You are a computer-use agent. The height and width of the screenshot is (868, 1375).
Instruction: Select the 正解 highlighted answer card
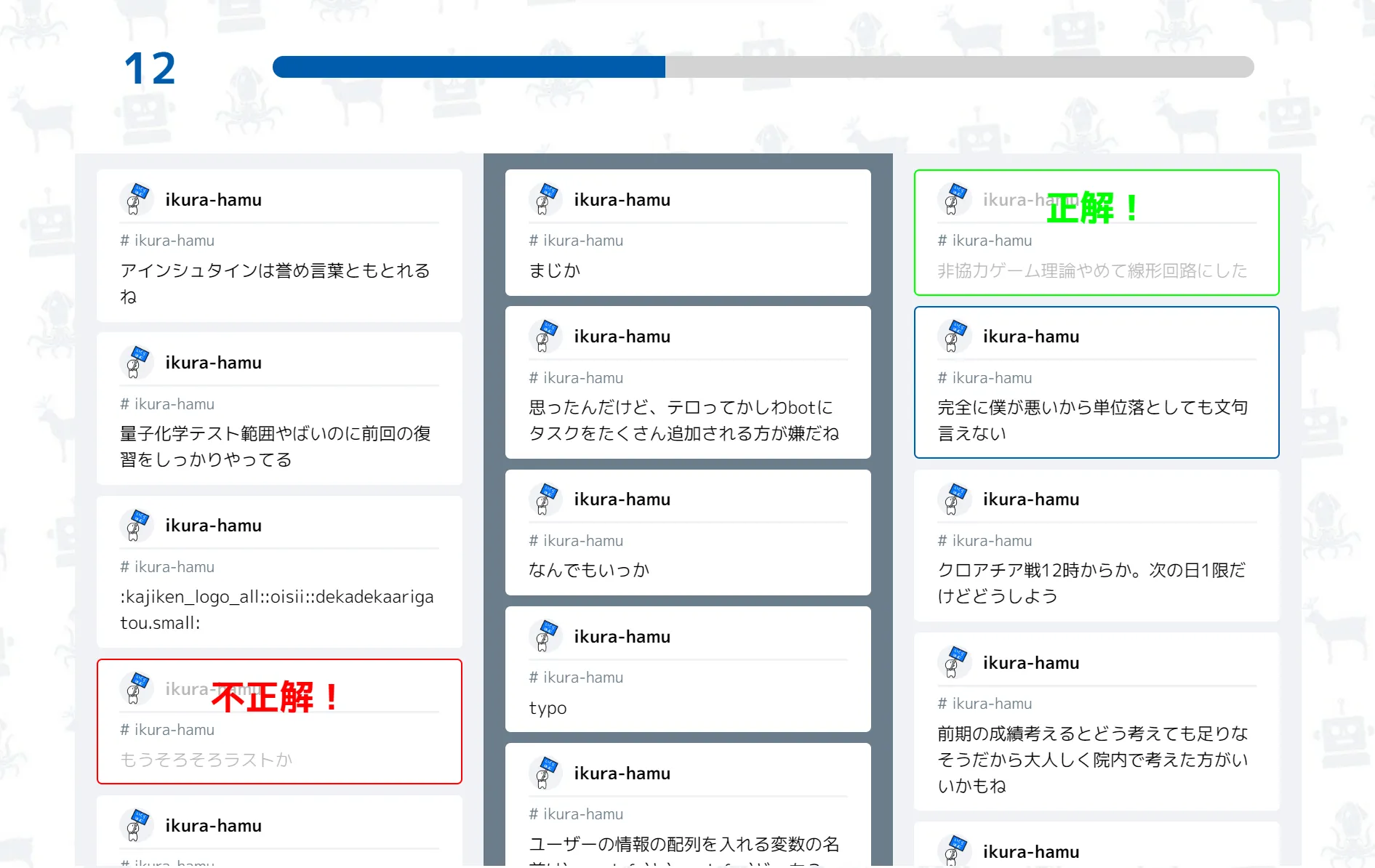click(1096, 232)
